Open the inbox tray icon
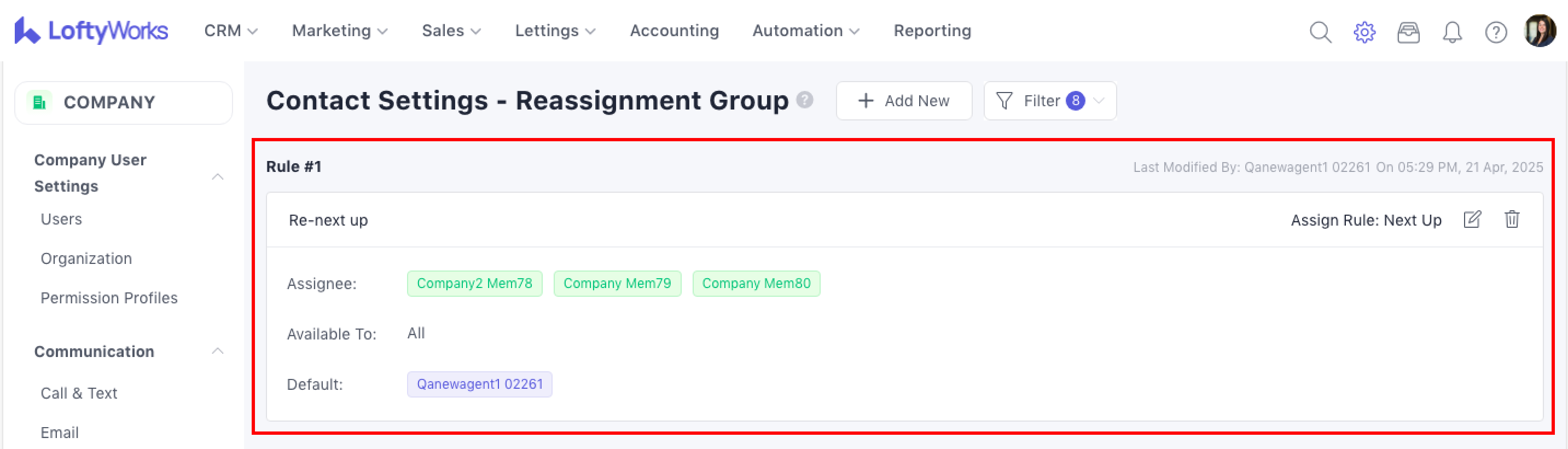The width and height of the screenshot is (1568, 449). click(1408, 32)
